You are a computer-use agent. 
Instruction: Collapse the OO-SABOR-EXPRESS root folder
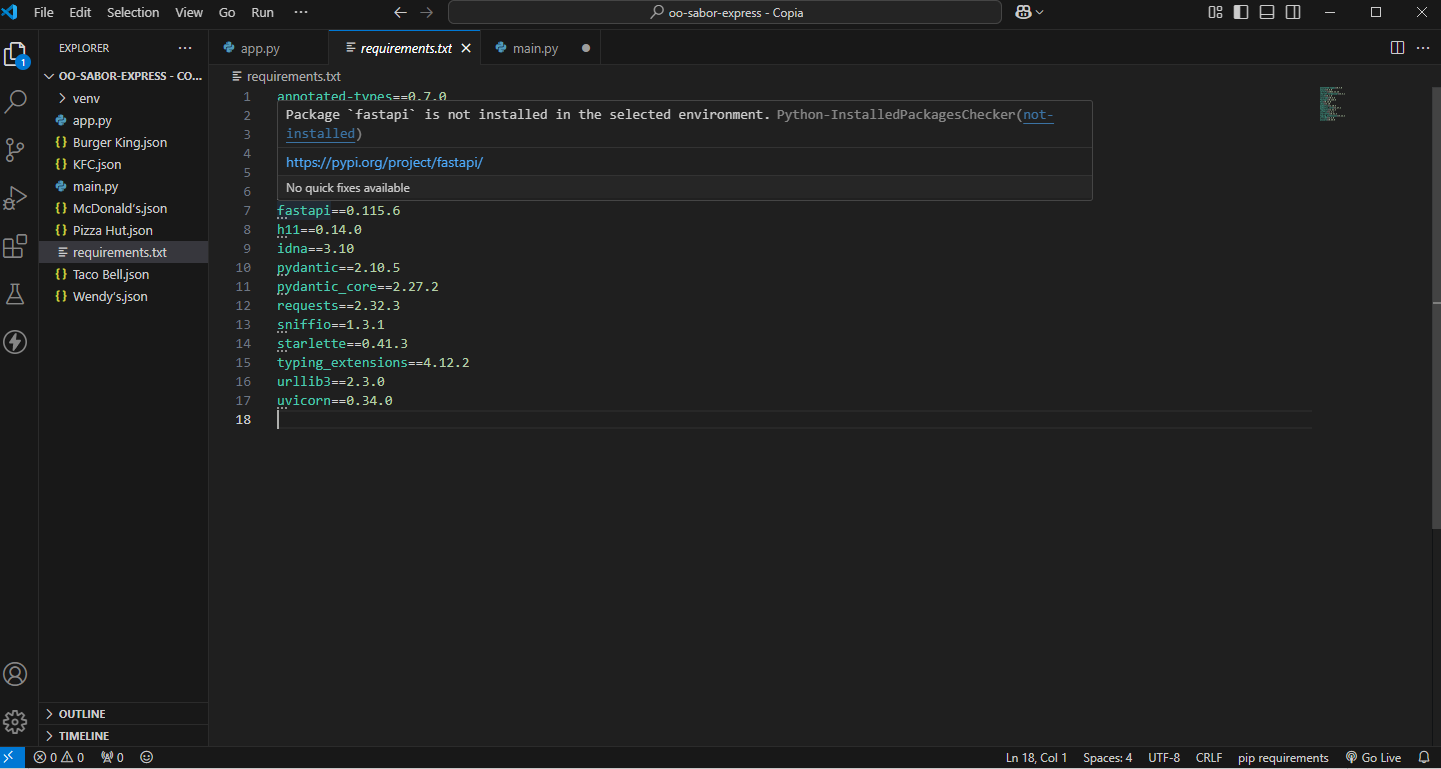tap(123, 76)
